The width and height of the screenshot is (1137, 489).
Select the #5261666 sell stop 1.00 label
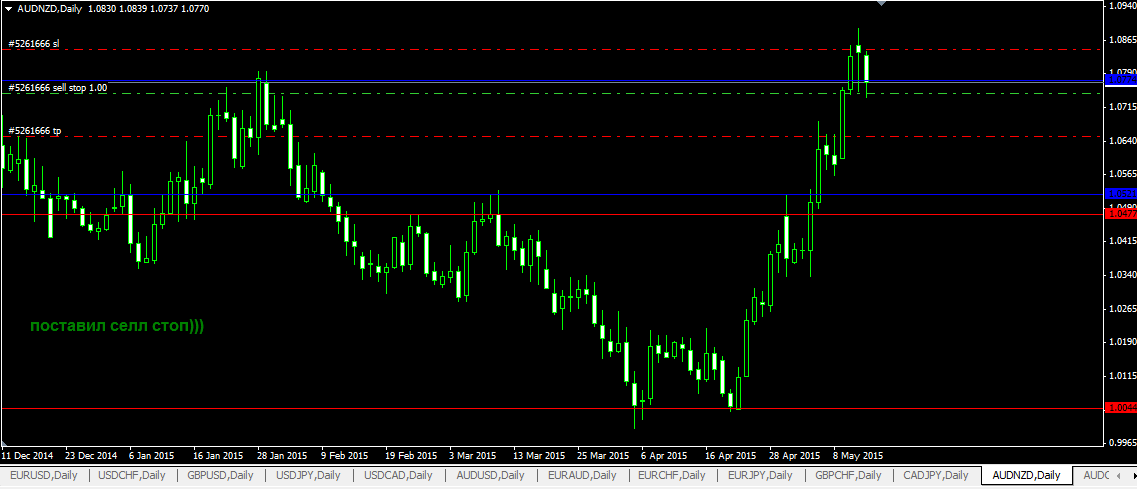57,87
